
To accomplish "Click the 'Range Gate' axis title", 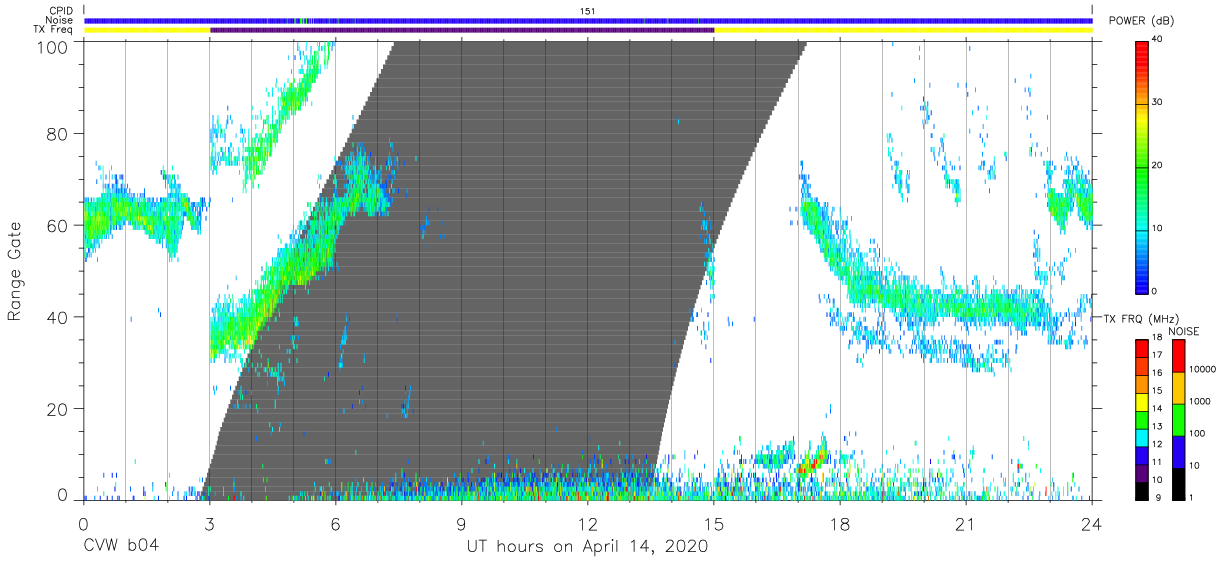I will [x=15, y=272].
